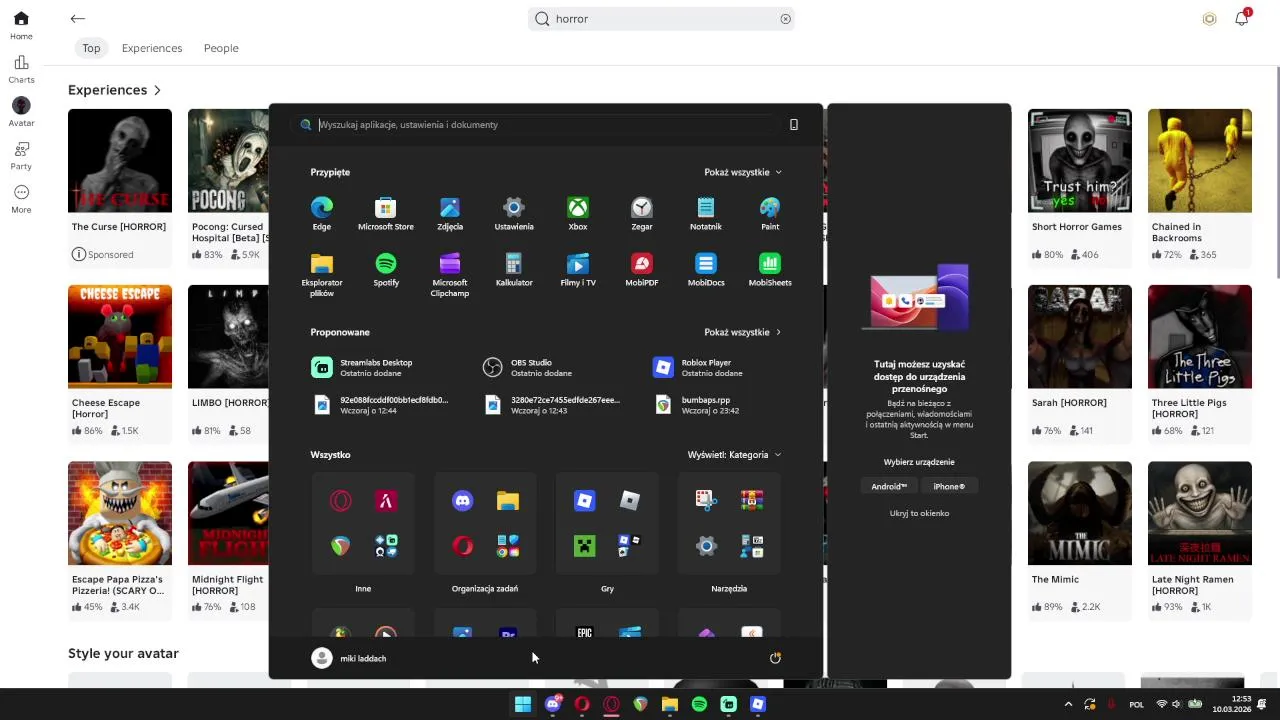Open The Mimic game thumbnail
Screen dimensions: 1280x720
[x=1080, y=513]
